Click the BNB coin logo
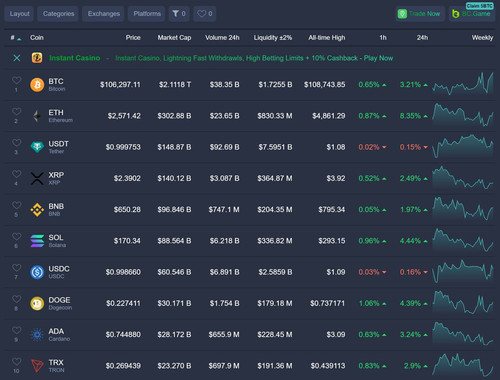Viewport: 500px width, 380px height. (37, 210)
